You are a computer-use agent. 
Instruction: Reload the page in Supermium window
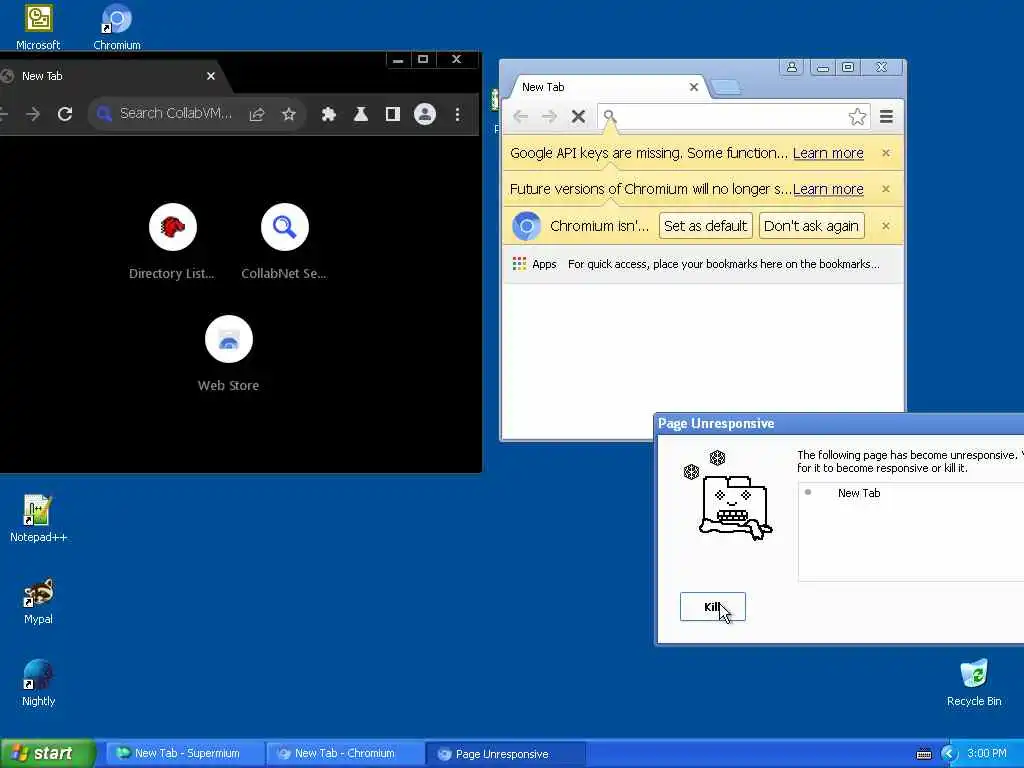tap(65, 114)
